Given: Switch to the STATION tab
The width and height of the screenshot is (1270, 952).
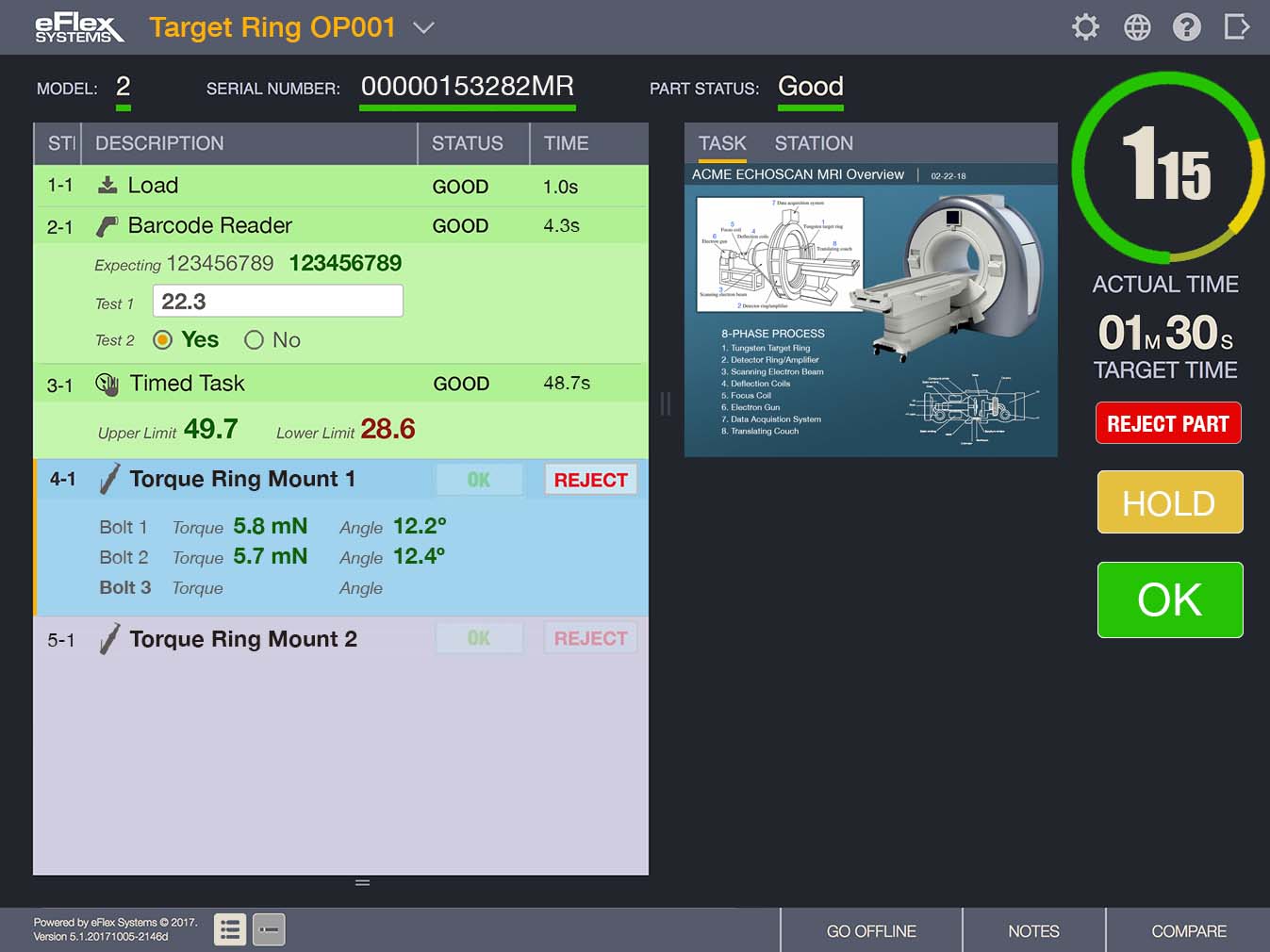Looking at the screenshot, I should [813, 143].
